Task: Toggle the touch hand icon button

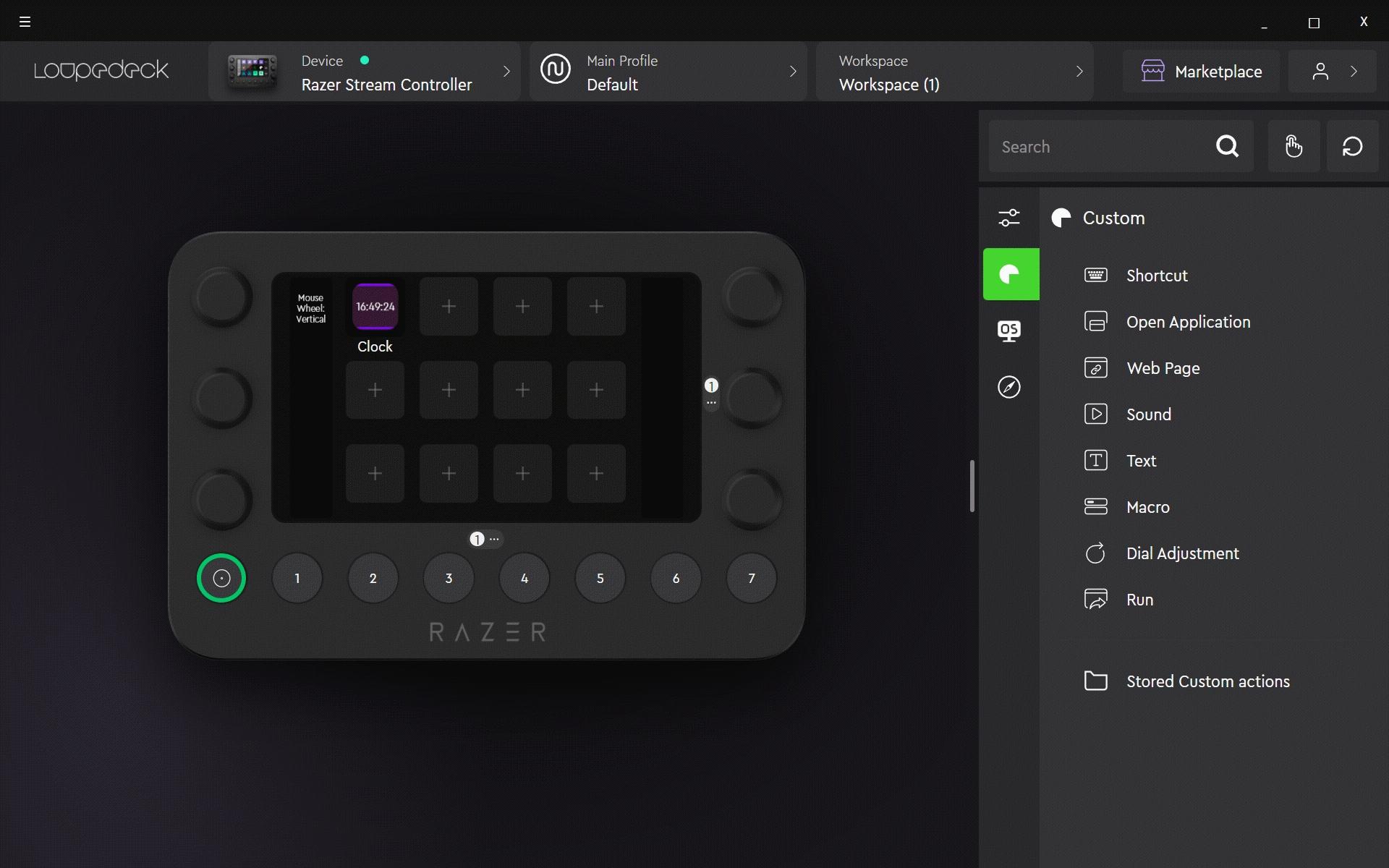Action: pyautogui.click(x=1294, y=146)
